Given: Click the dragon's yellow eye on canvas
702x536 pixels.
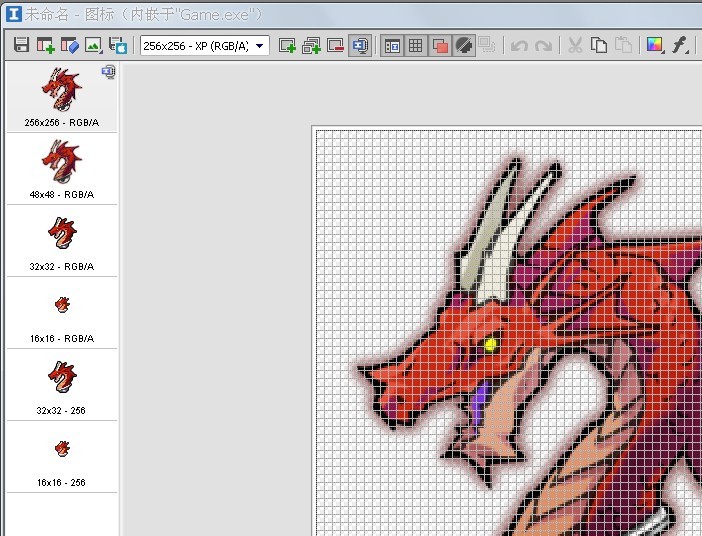Looking at the screenshot, I should 490,344.
